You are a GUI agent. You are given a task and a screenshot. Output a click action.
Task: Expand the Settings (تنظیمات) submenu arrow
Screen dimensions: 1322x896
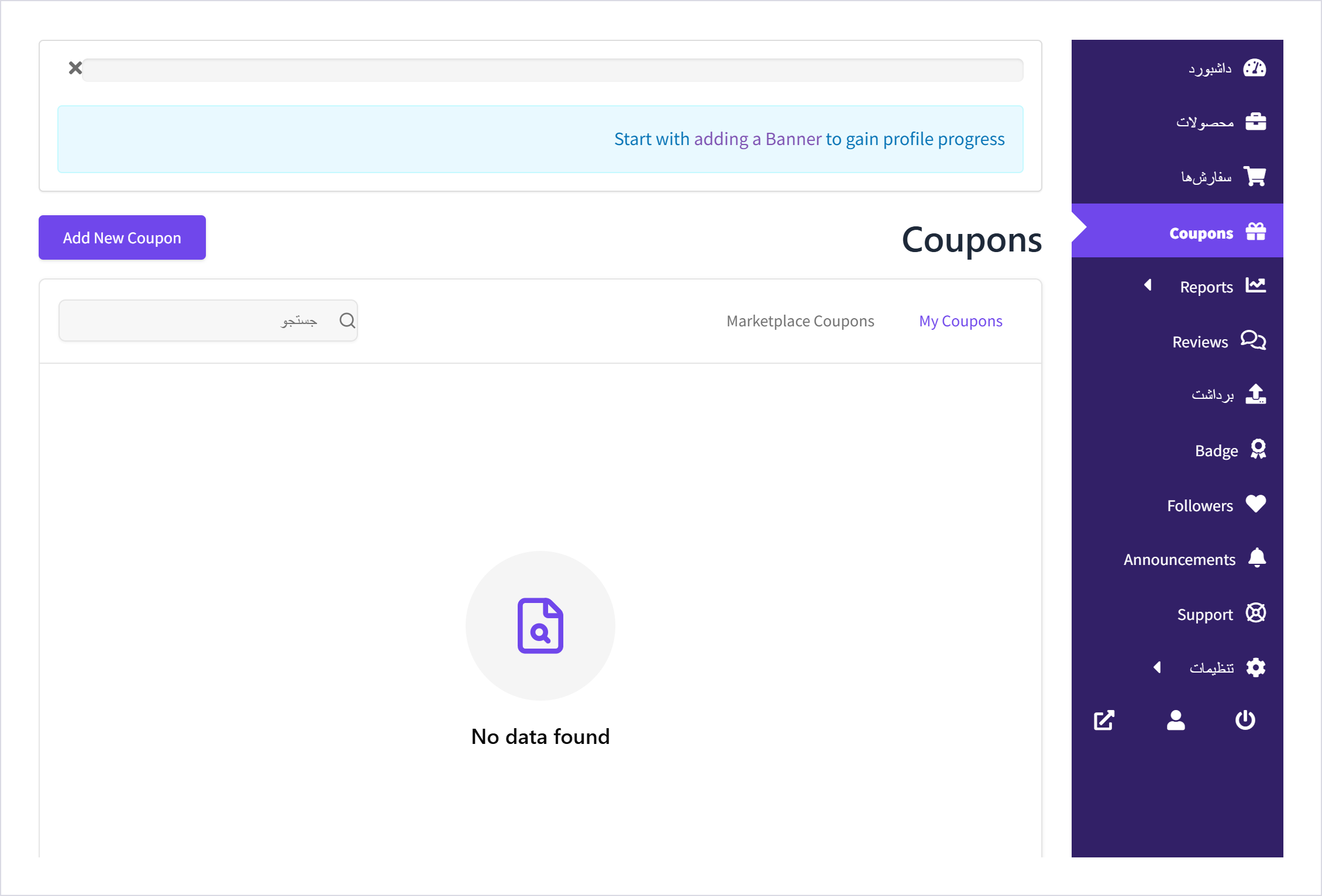pos(1157,667)
